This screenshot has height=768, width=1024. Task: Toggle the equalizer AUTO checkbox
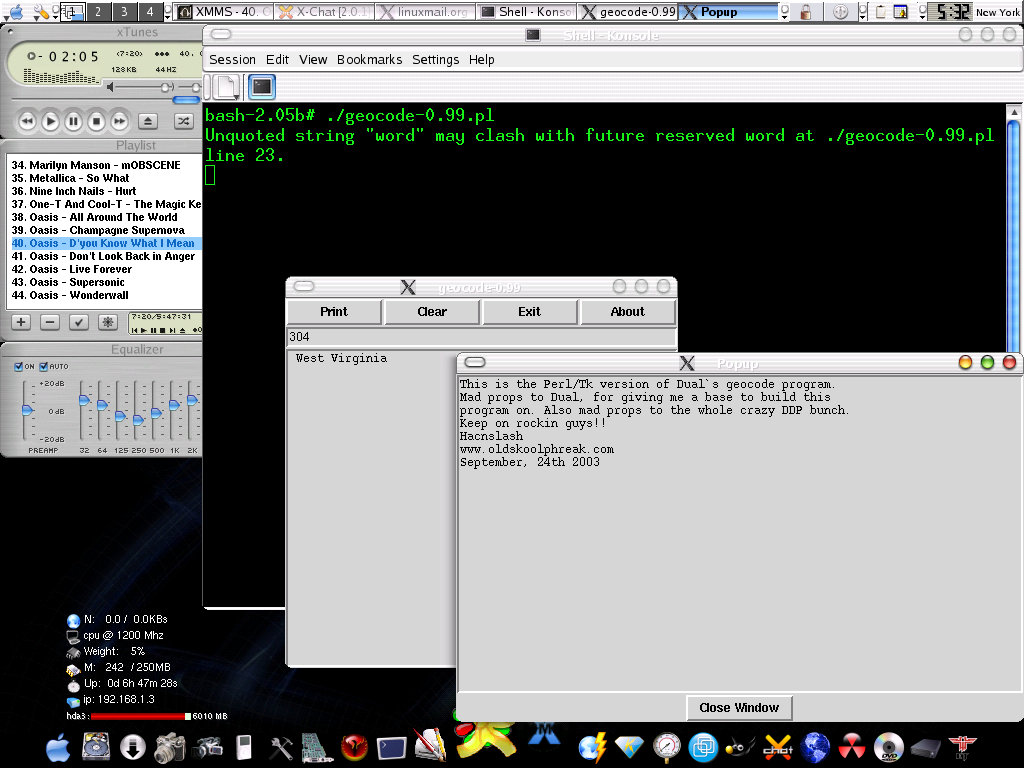pyautogui.click(x=44, y=367)
